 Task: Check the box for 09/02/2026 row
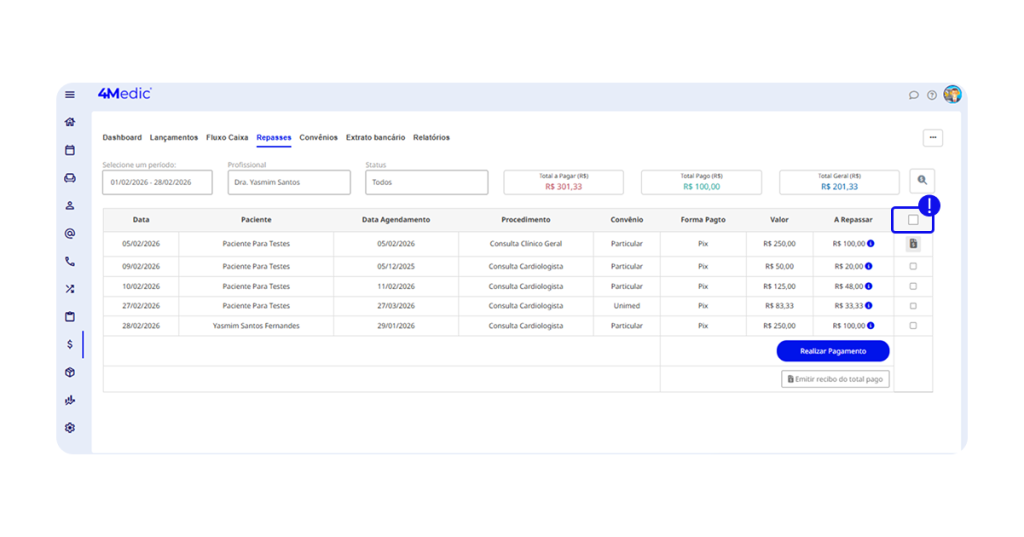tap(913, 267)
